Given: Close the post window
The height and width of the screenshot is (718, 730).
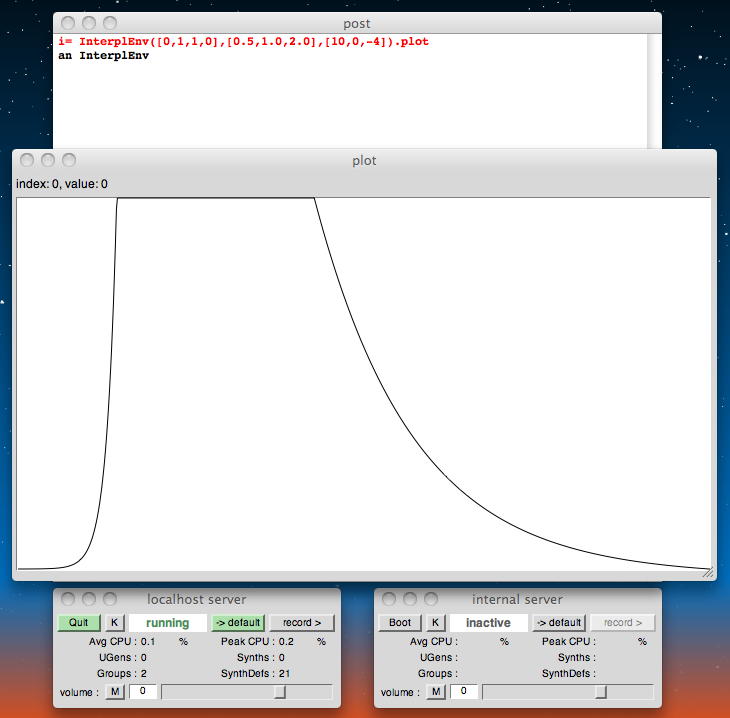Looking at the screenshot, I should click(68, 23).
